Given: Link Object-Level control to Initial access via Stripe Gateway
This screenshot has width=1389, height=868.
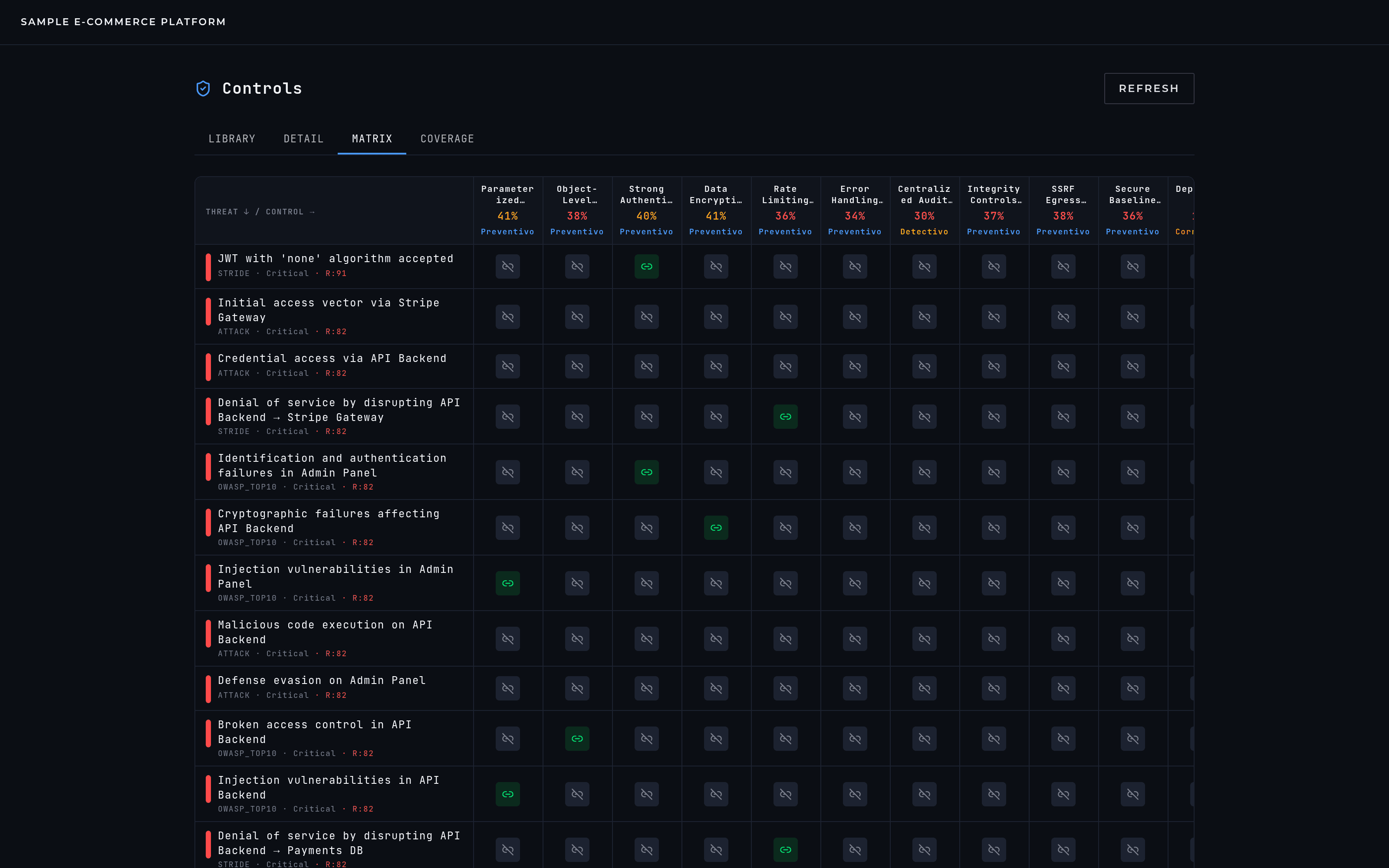Looking at the screenshot, I should (x=577, y=316).
